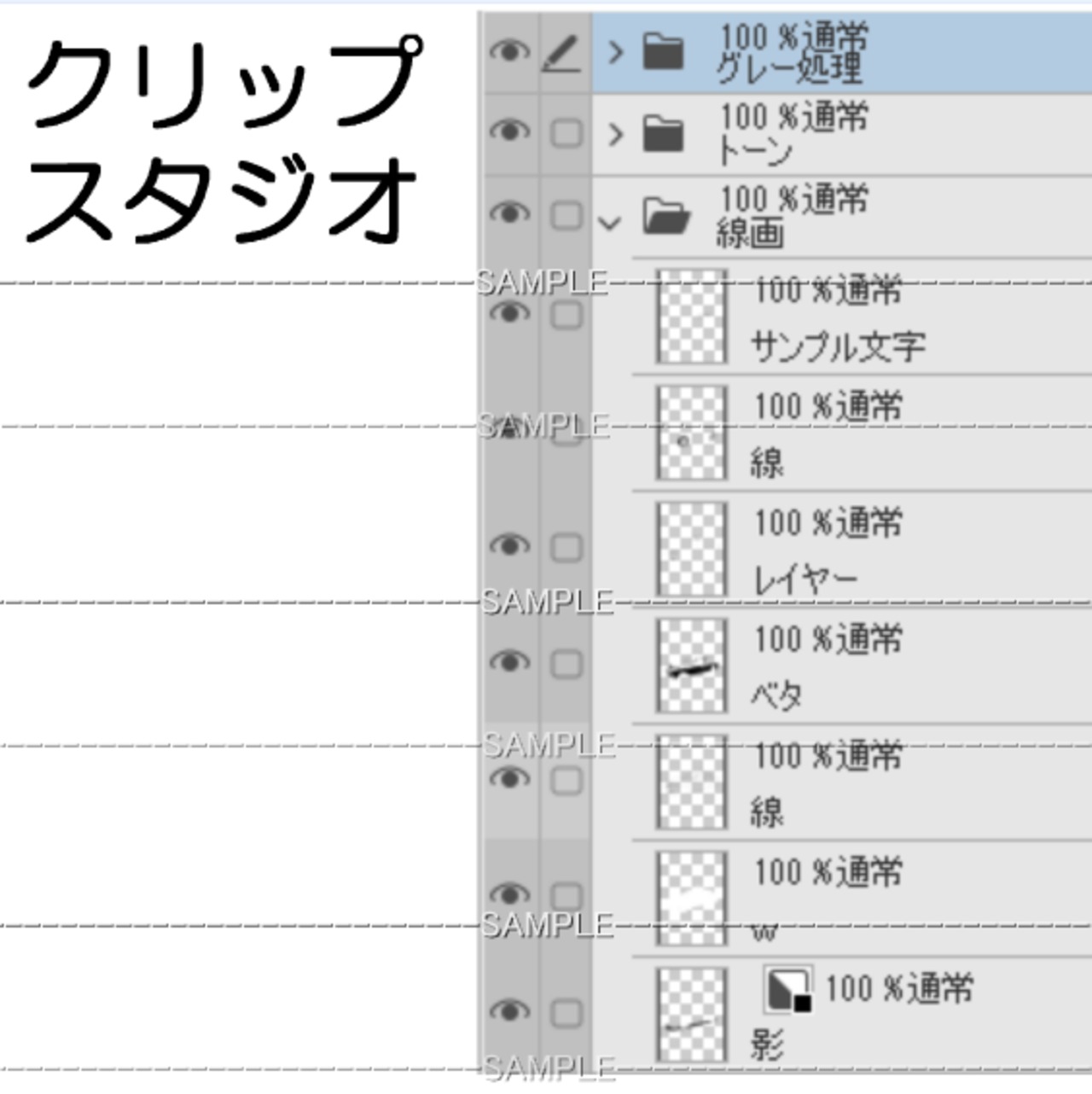Click the トーン folder icon
The width and height of the screenshot is (1092, 1094).
pyautogui.click(x=663, y=134)
